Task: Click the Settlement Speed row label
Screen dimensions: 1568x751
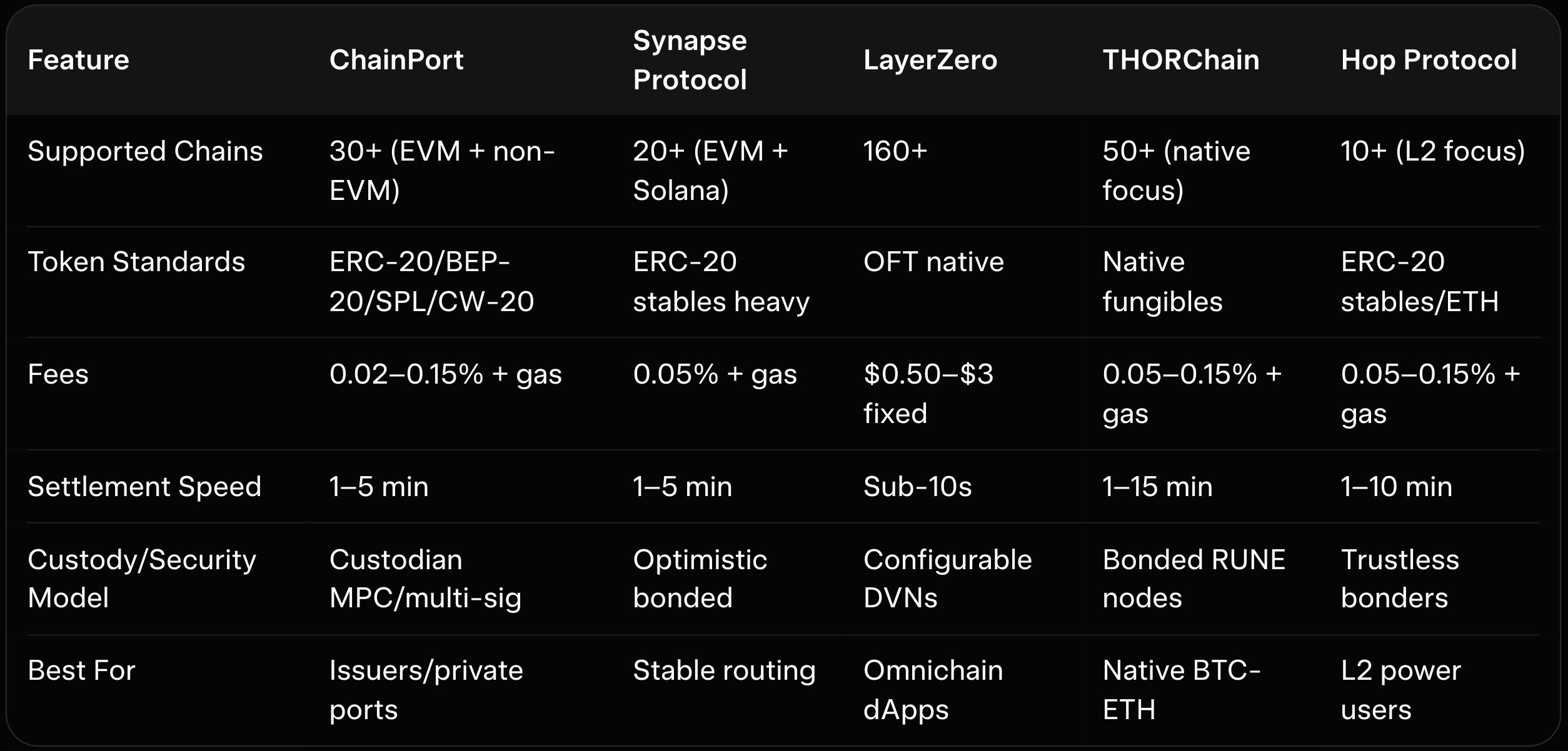Action: tap(144, 487)
